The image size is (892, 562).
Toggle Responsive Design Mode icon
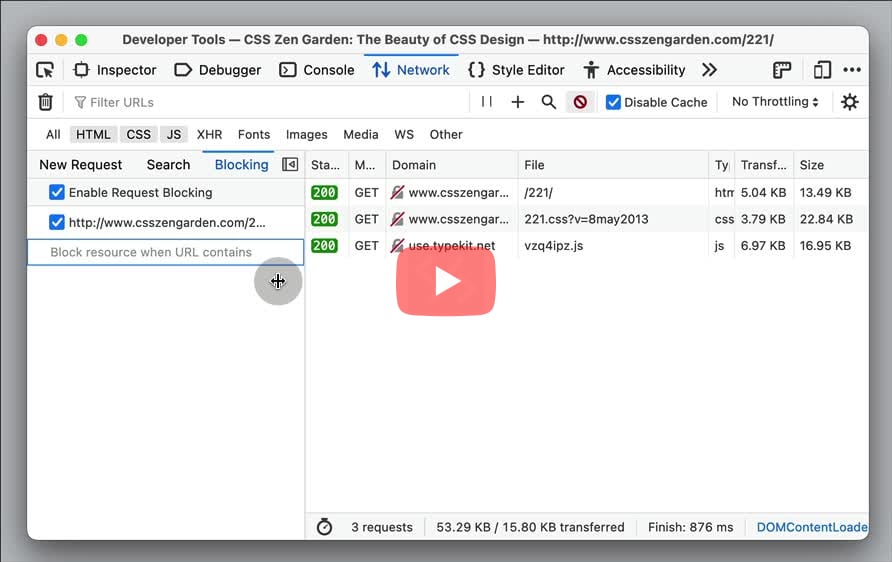point(822,70)
